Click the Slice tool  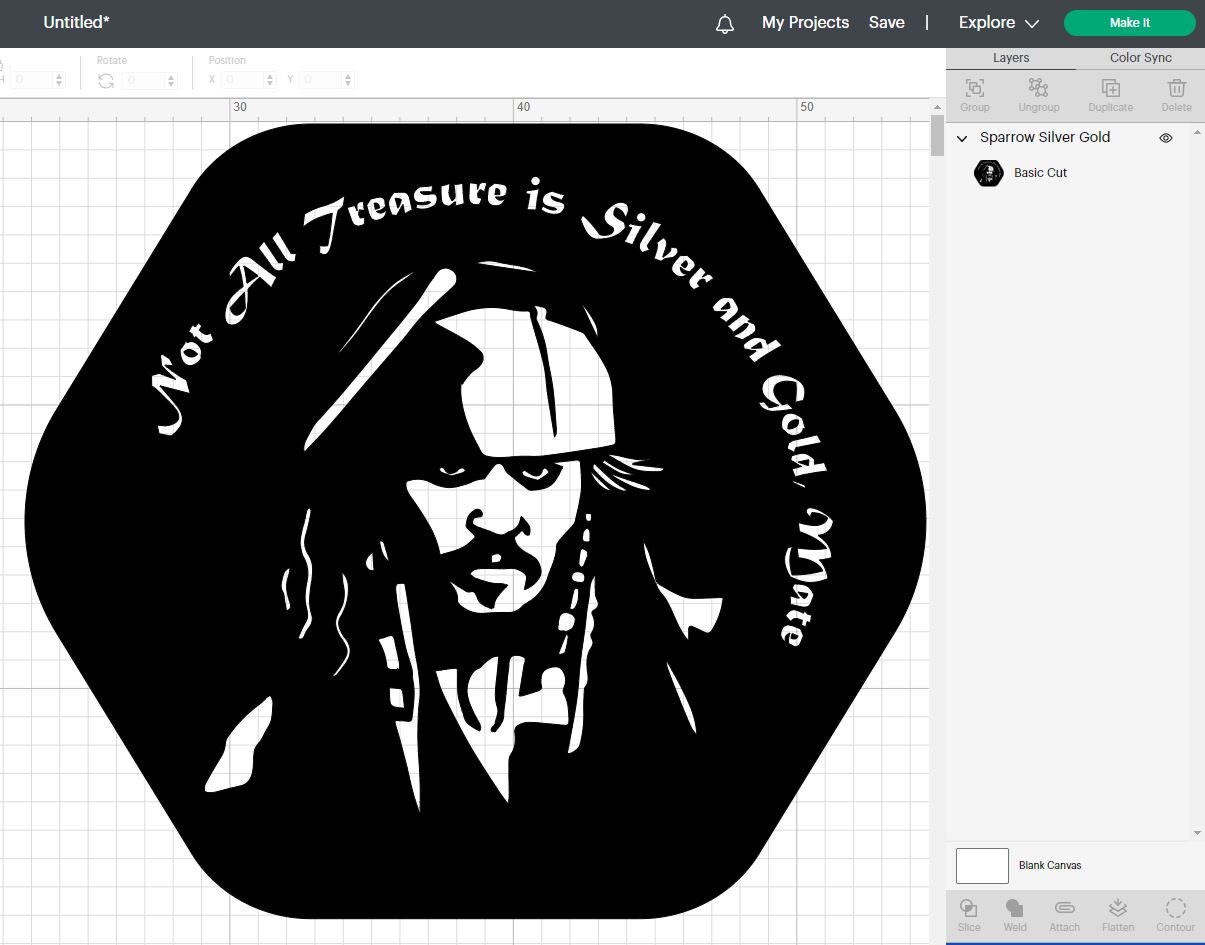tap(969, 914)
